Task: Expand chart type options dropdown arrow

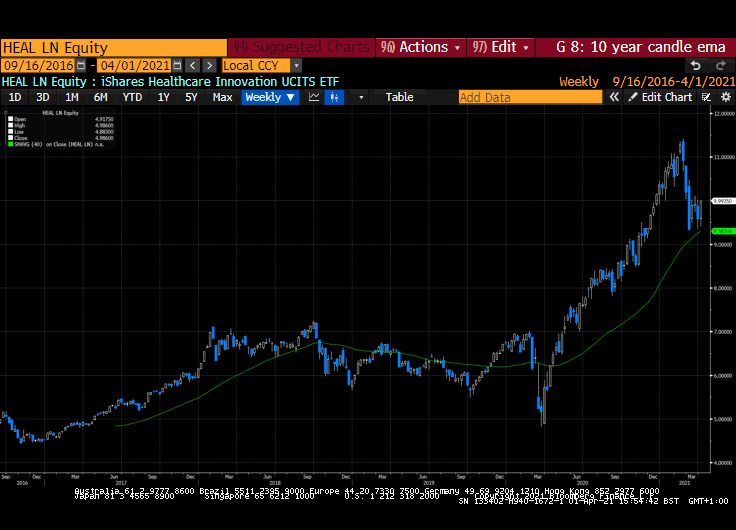Action: [360, 97]
